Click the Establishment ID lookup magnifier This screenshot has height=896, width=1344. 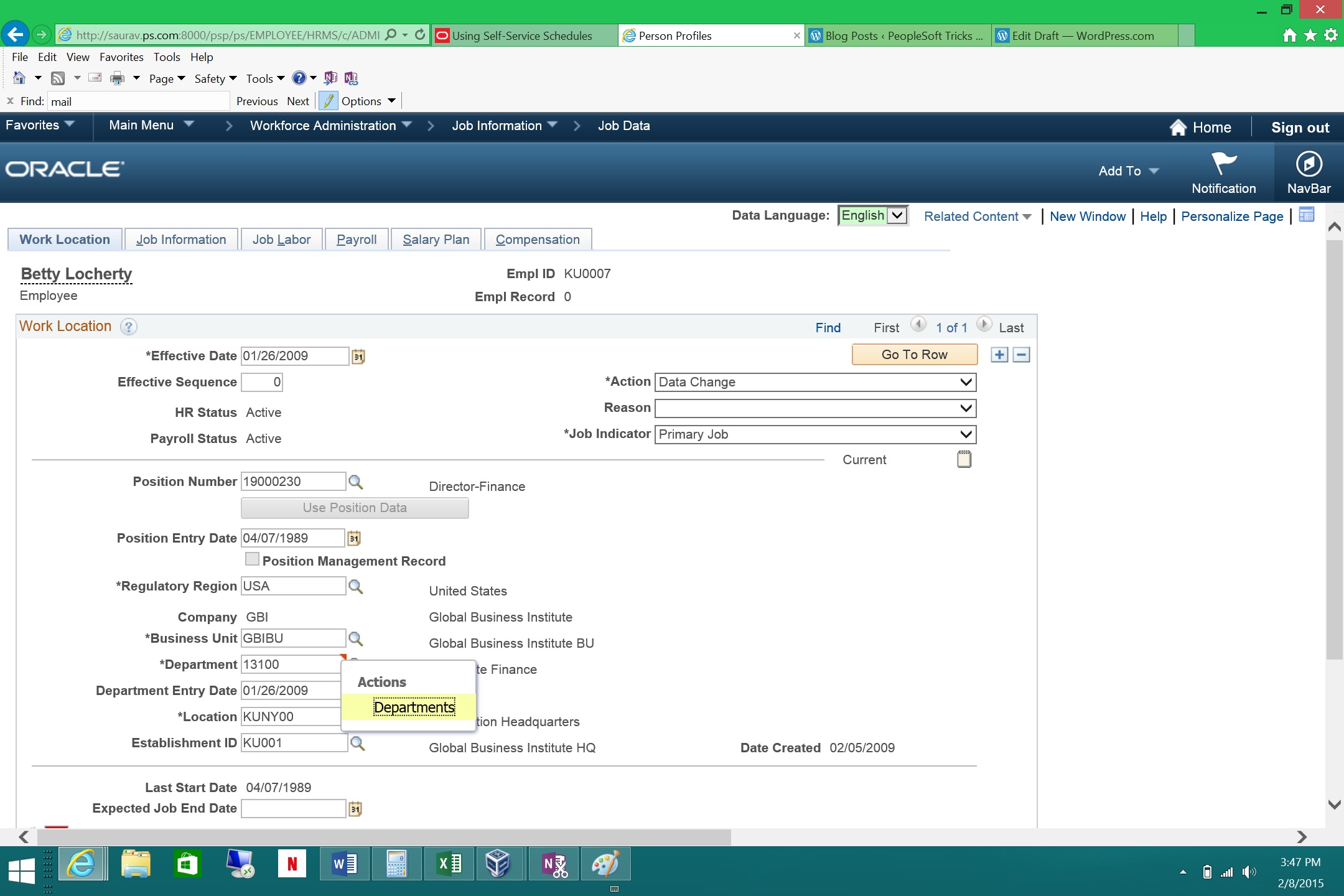click(357, 744)
